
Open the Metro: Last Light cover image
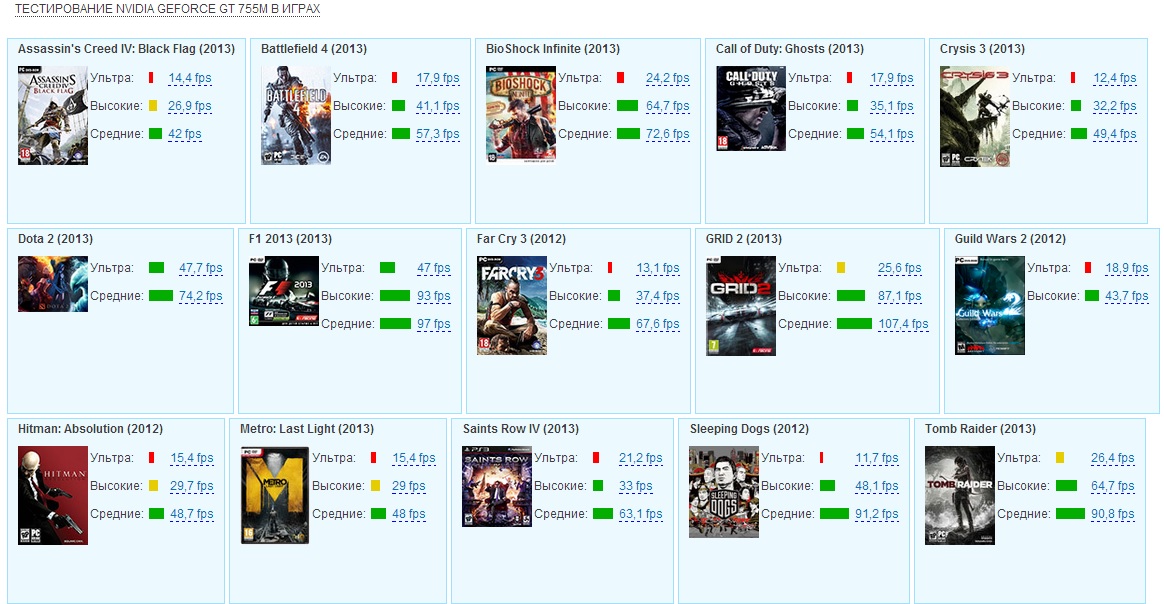tap(275, 496)
